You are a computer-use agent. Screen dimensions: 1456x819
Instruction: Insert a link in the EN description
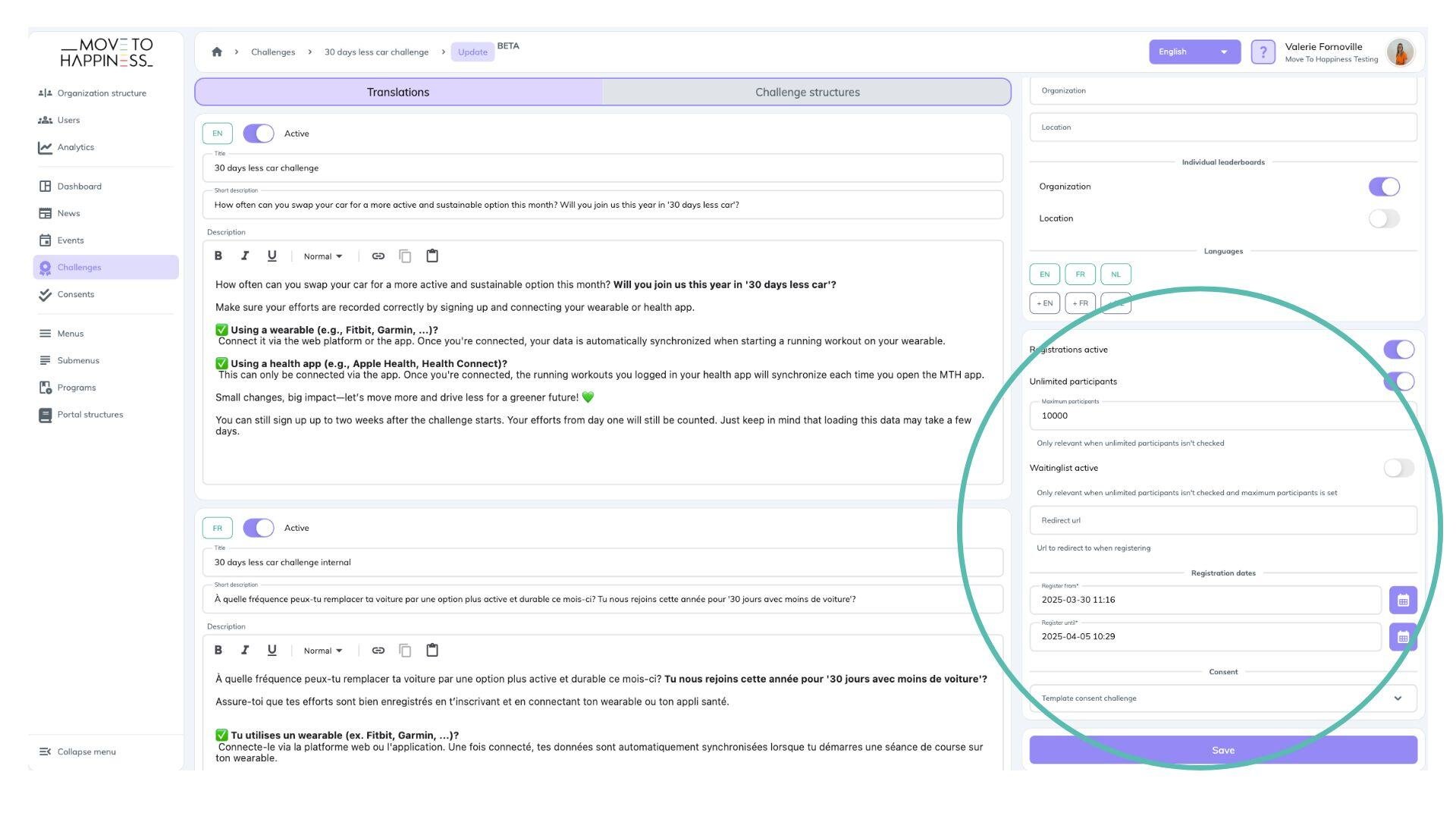tap(378, 256)
